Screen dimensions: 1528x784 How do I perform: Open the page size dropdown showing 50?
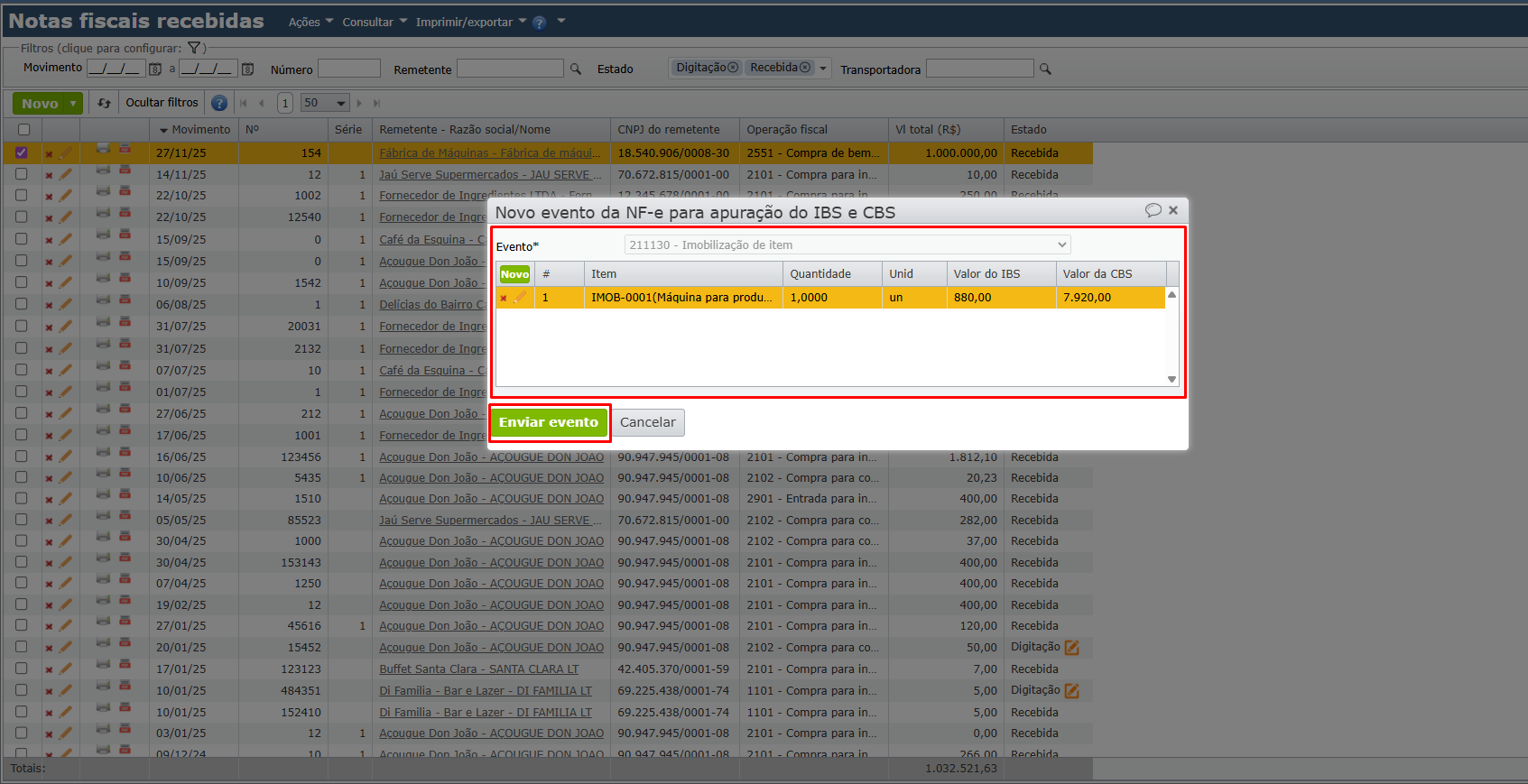[x=325, y=103]
